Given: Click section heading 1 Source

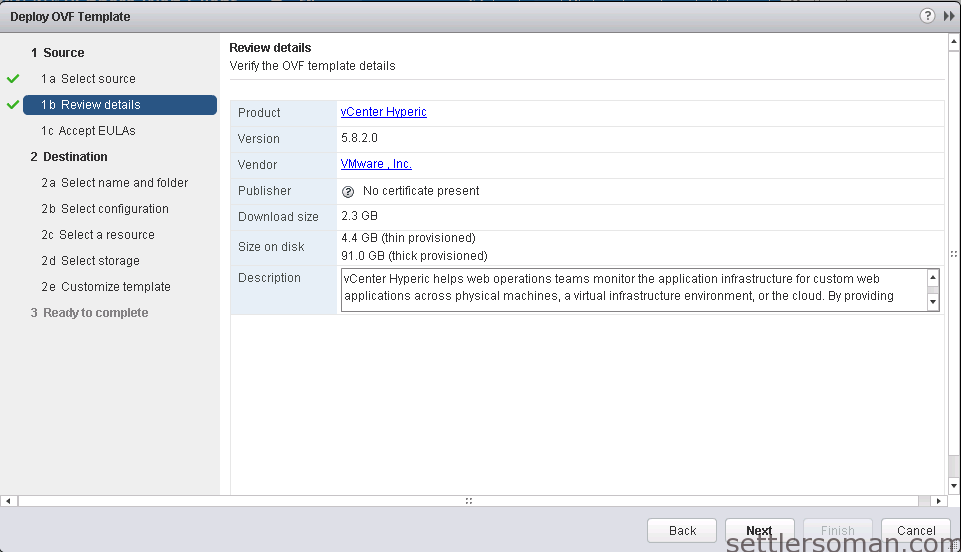Looking at the screenshot, I should pos(58,53).
